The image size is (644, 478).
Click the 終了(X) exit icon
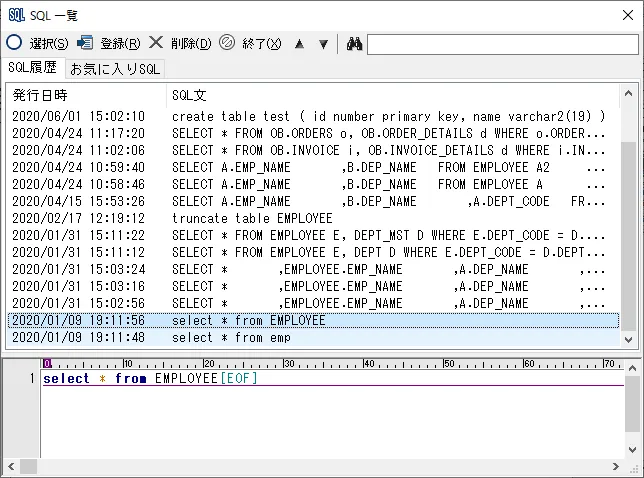(227, 42)
